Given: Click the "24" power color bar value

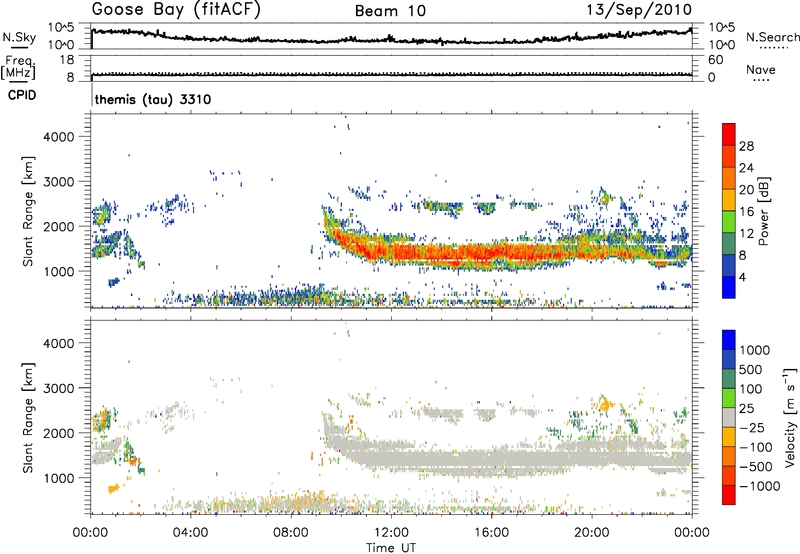Looking at the screenshot, I should point(746,168).
